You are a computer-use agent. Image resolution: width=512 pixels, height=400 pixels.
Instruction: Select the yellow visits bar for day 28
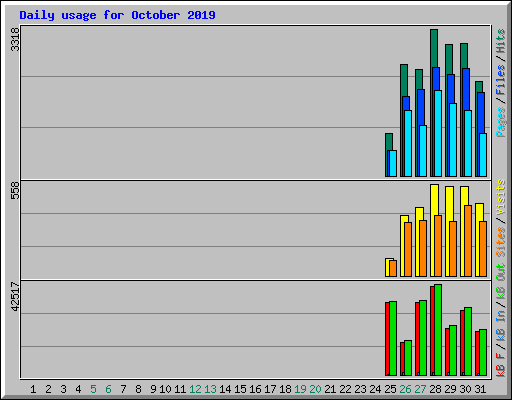(434, 200)
